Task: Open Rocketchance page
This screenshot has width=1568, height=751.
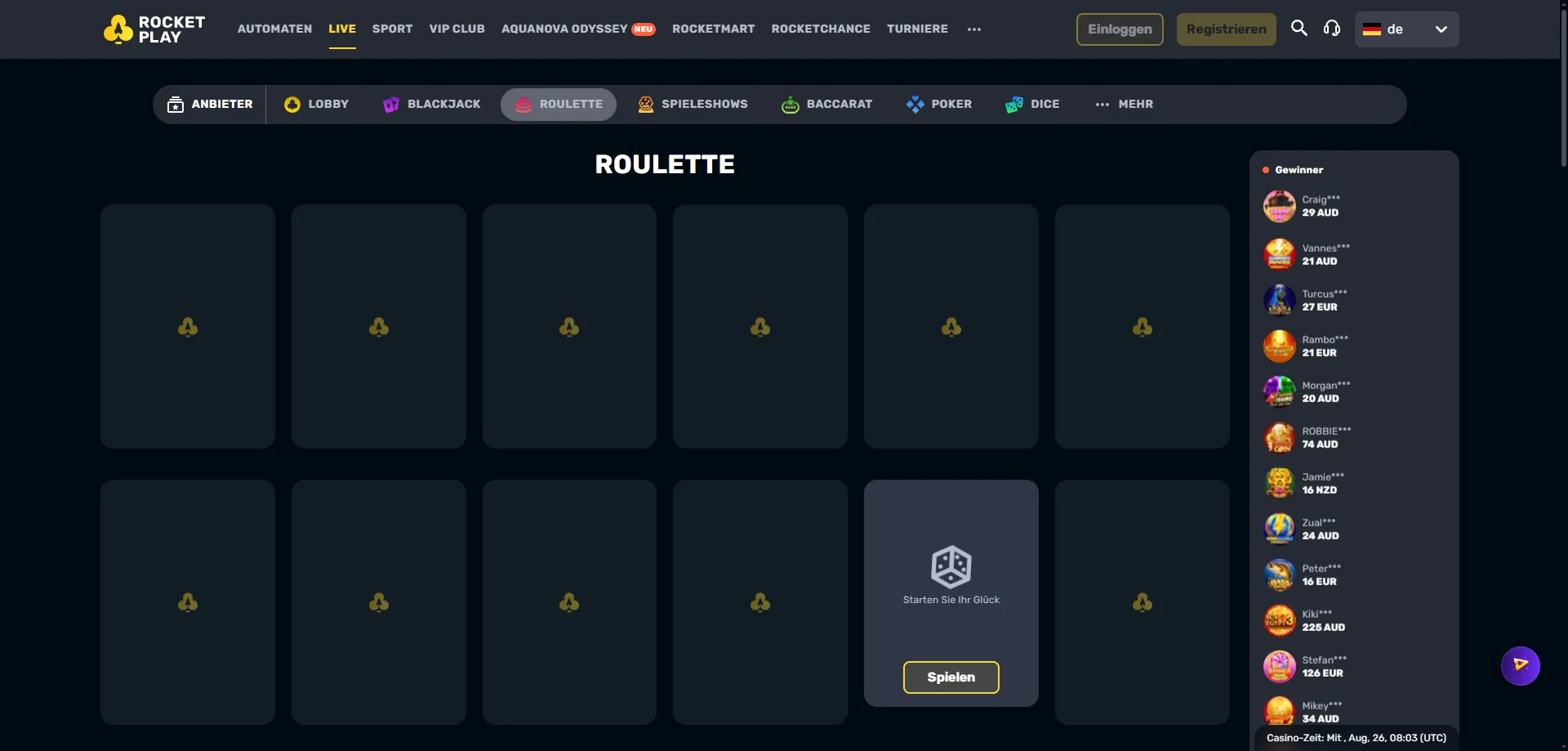Action: [x=821, y=29]
